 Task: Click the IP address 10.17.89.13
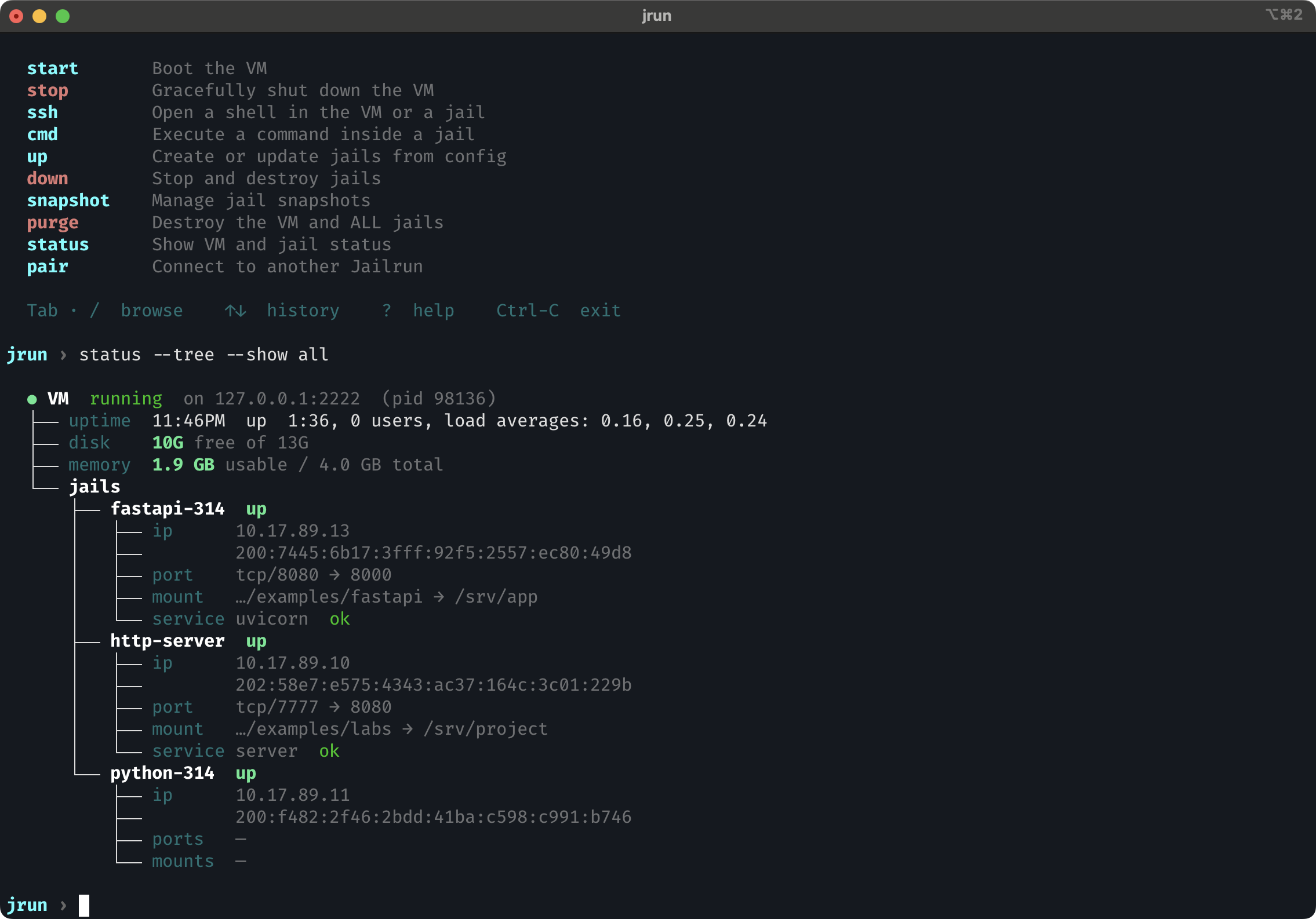tap(293, 531)
